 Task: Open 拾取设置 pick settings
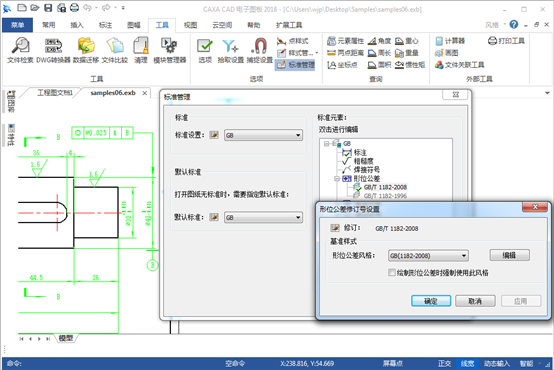pos(231,50)
